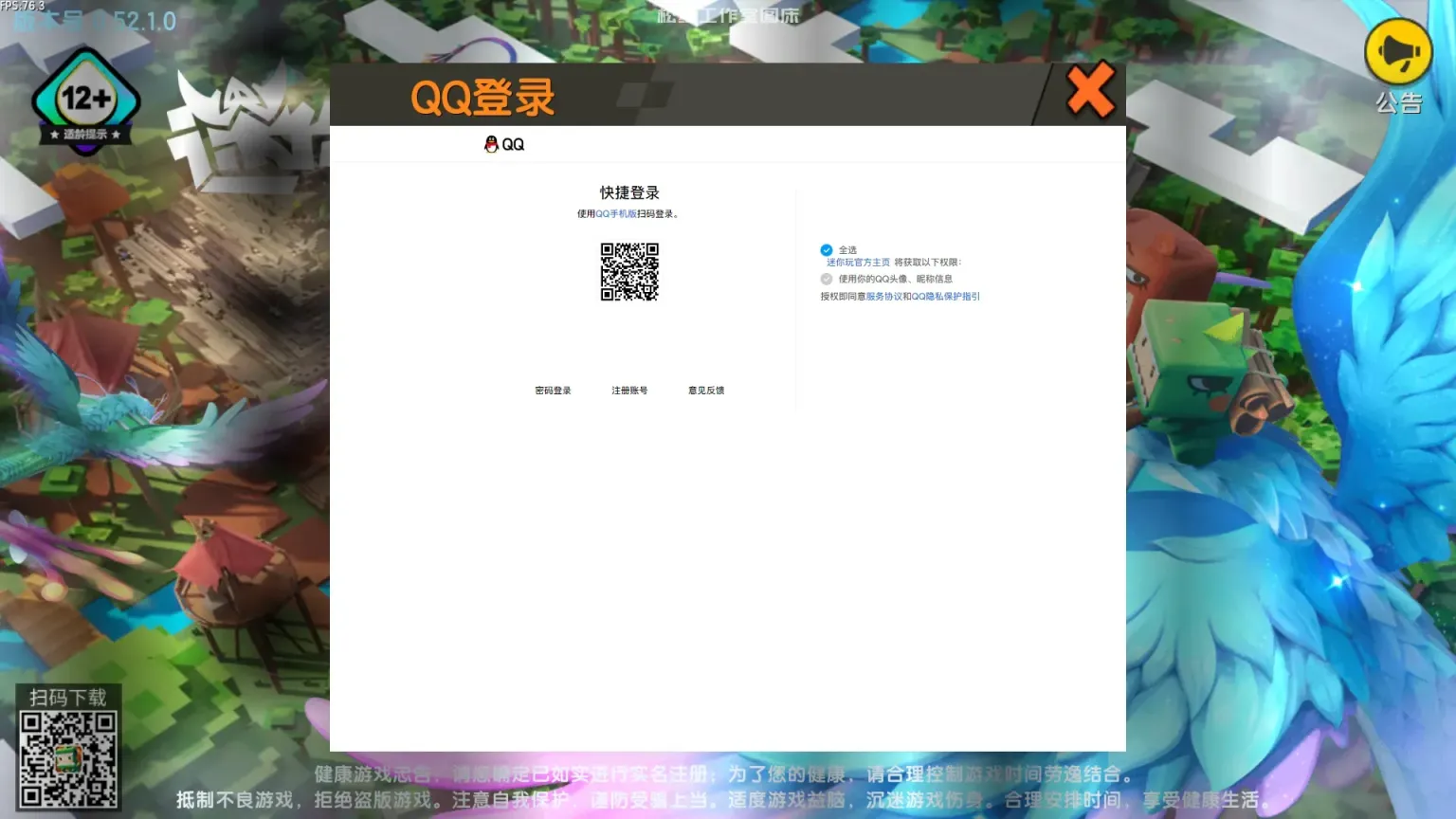Open the QQ隐私保护指引 link

click(945, 297)
